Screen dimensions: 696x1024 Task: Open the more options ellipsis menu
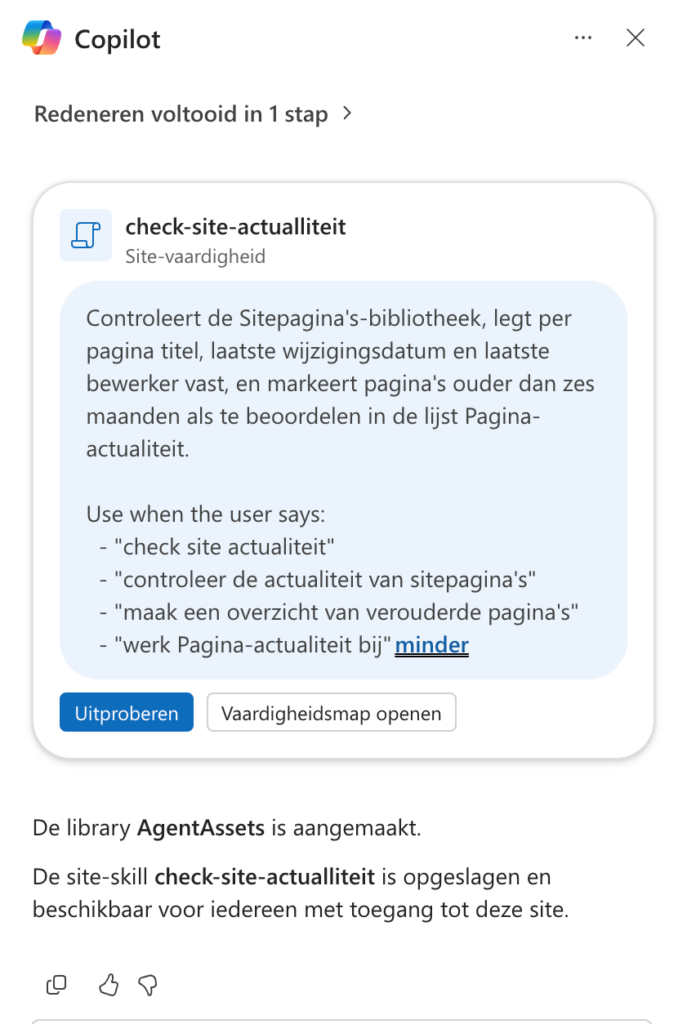pyautogui.click(x=583, y=38)
